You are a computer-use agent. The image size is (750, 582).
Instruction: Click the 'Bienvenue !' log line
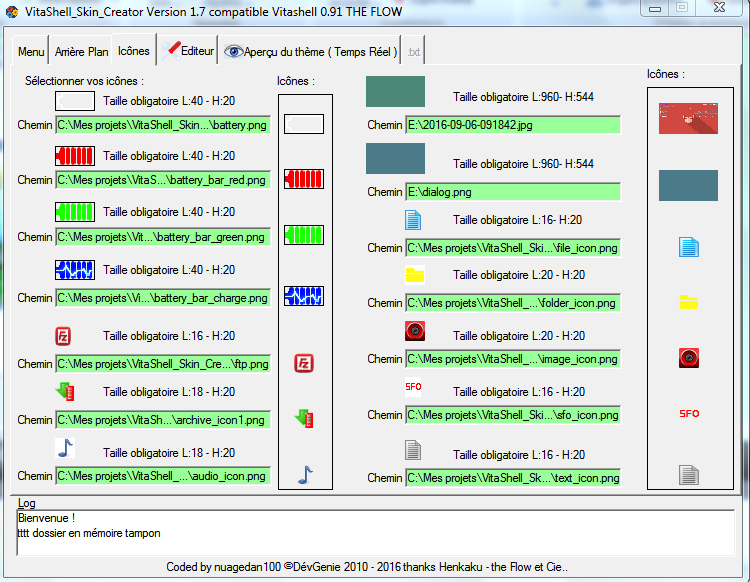coord(46,518)
